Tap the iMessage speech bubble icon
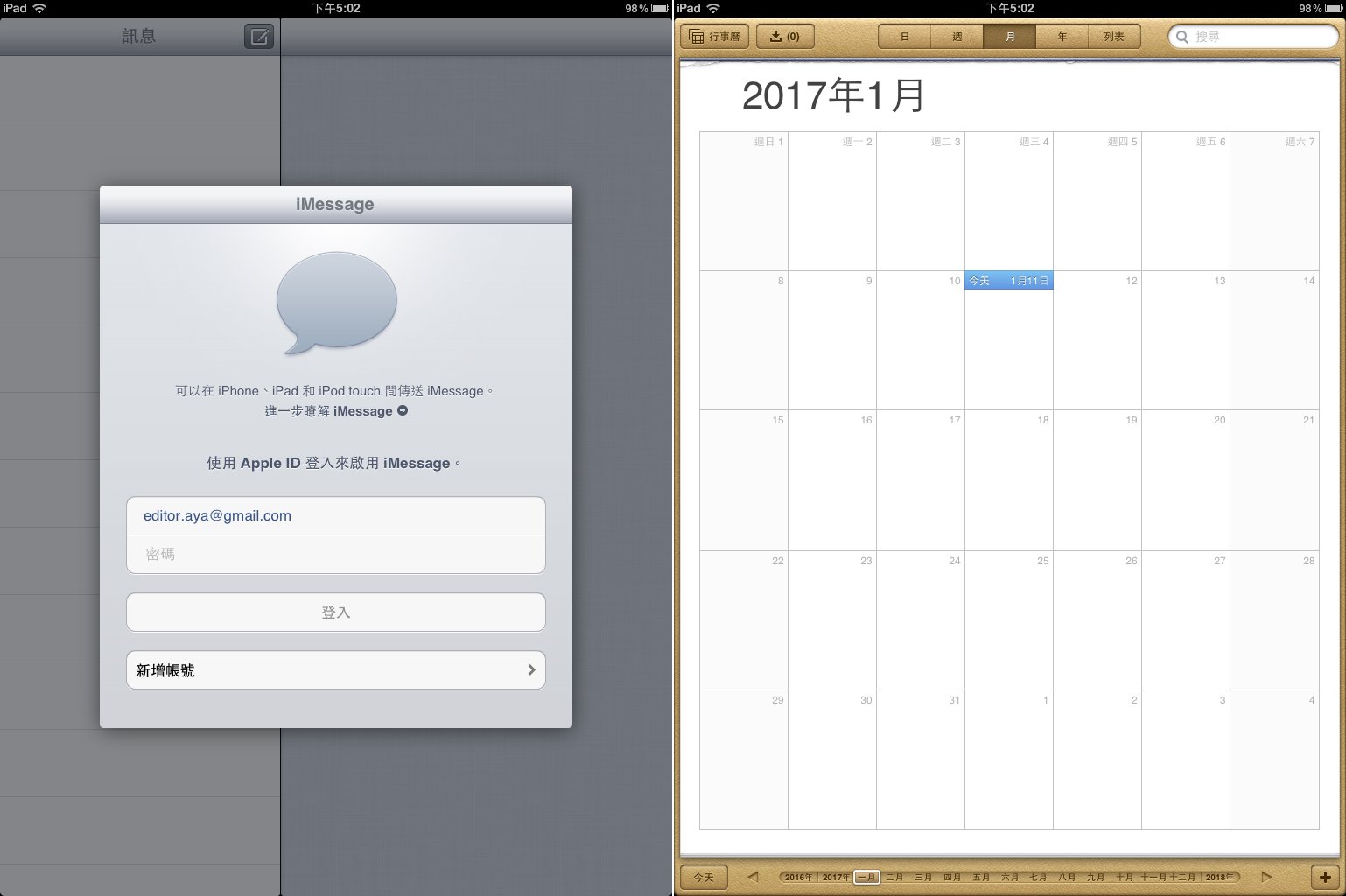1346x896 pixels. pyautogui.click(x=336, y=303)
